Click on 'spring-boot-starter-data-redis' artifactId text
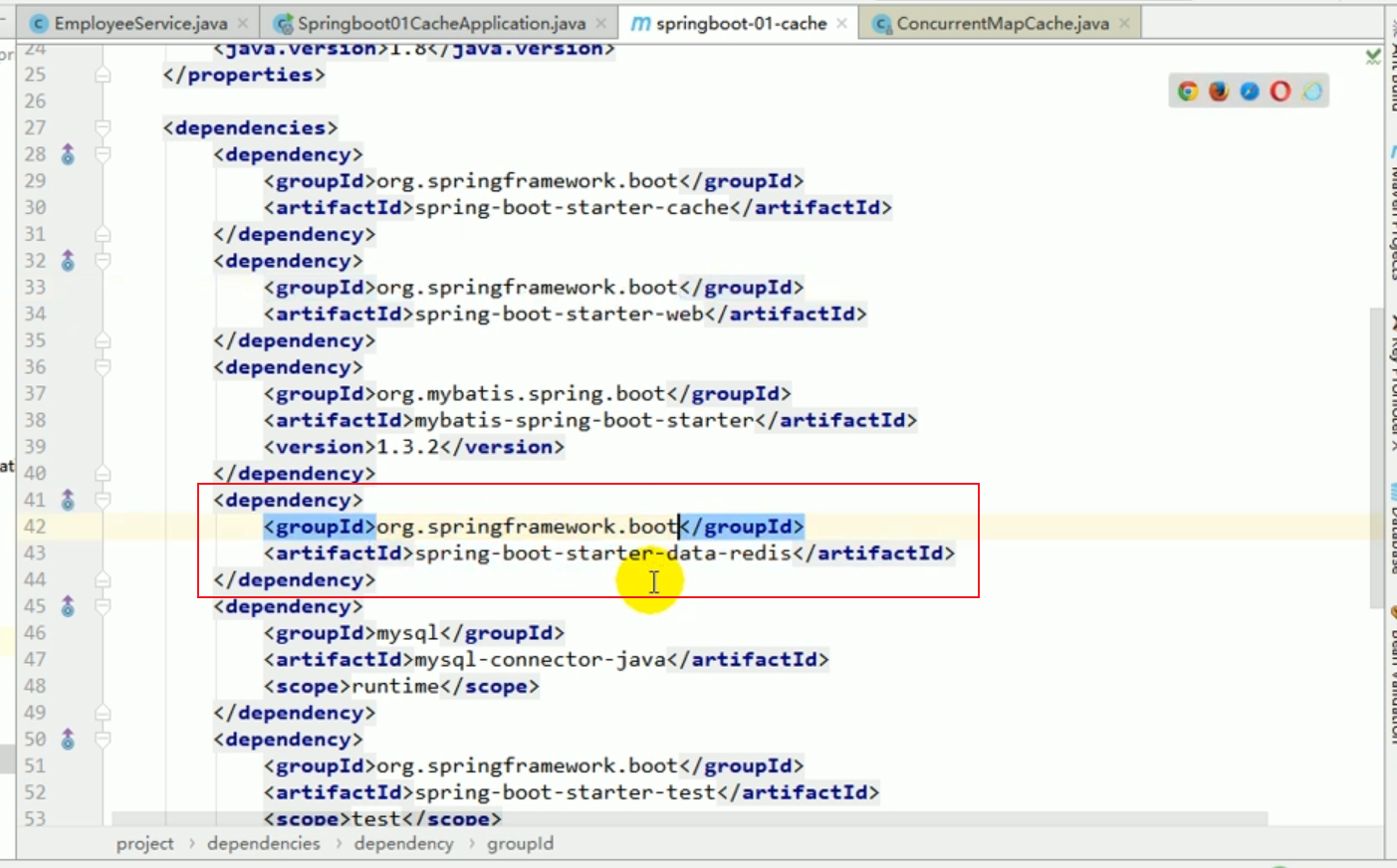The height and width of the screenshot is (868, 1397). pos(603,553)
